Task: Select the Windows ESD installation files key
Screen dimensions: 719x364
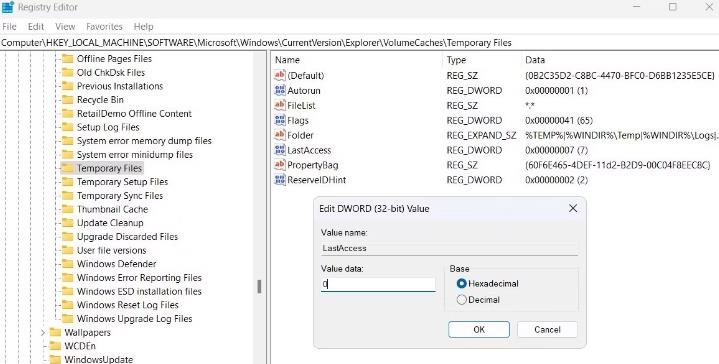Action: pos(139,292)
